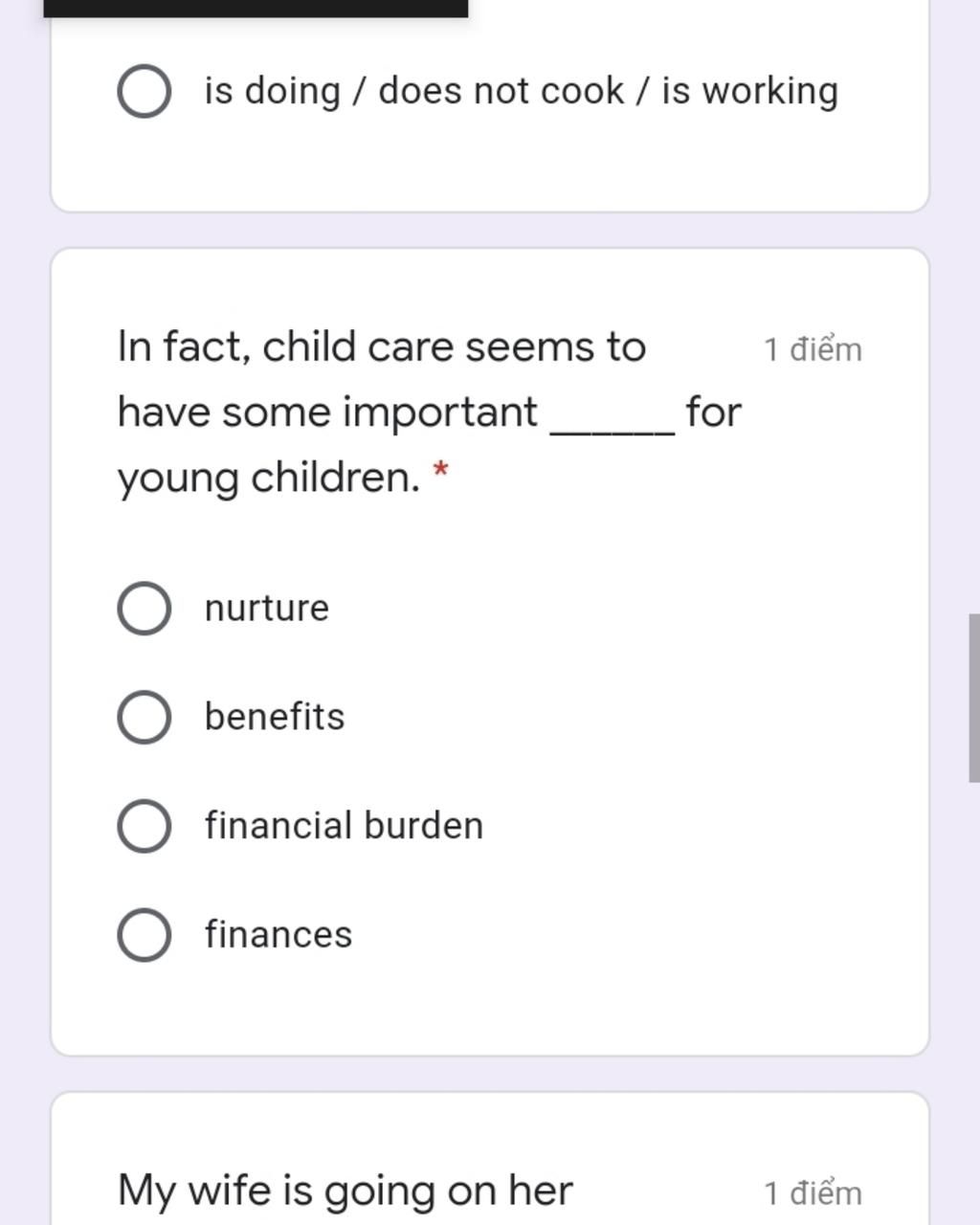
Task: Click the 'is doing / does not cook' text
Action: coord(414,91)
